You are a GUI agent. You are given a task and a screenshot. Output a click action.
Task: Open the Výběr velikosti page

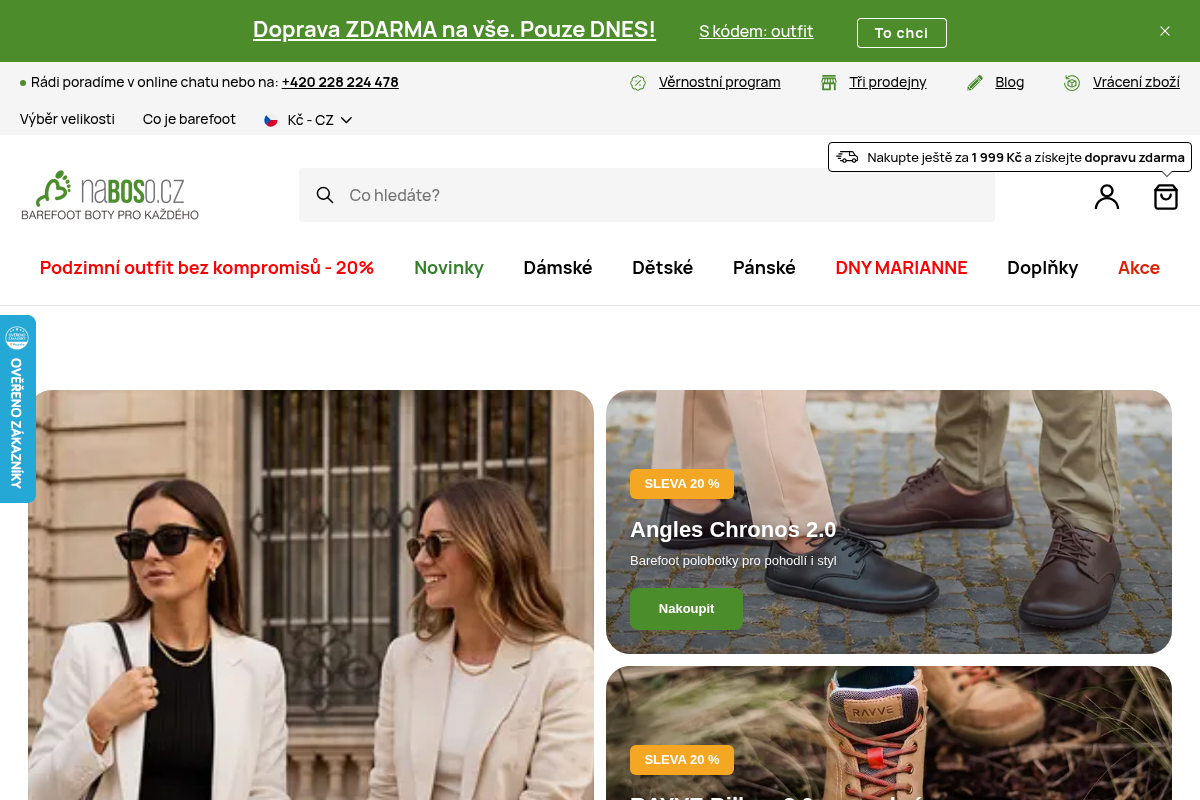pos(67,119)
